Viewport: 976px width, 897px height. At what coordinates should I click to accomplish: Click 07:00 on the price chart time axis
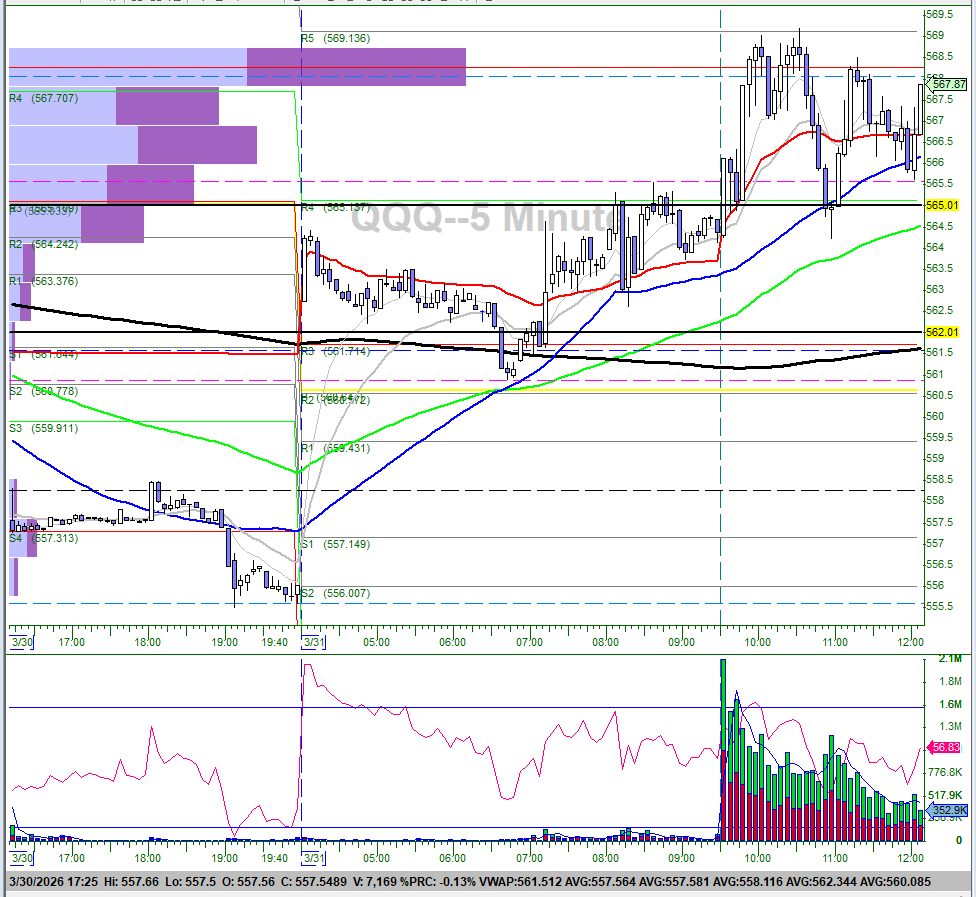coord(529,642)
